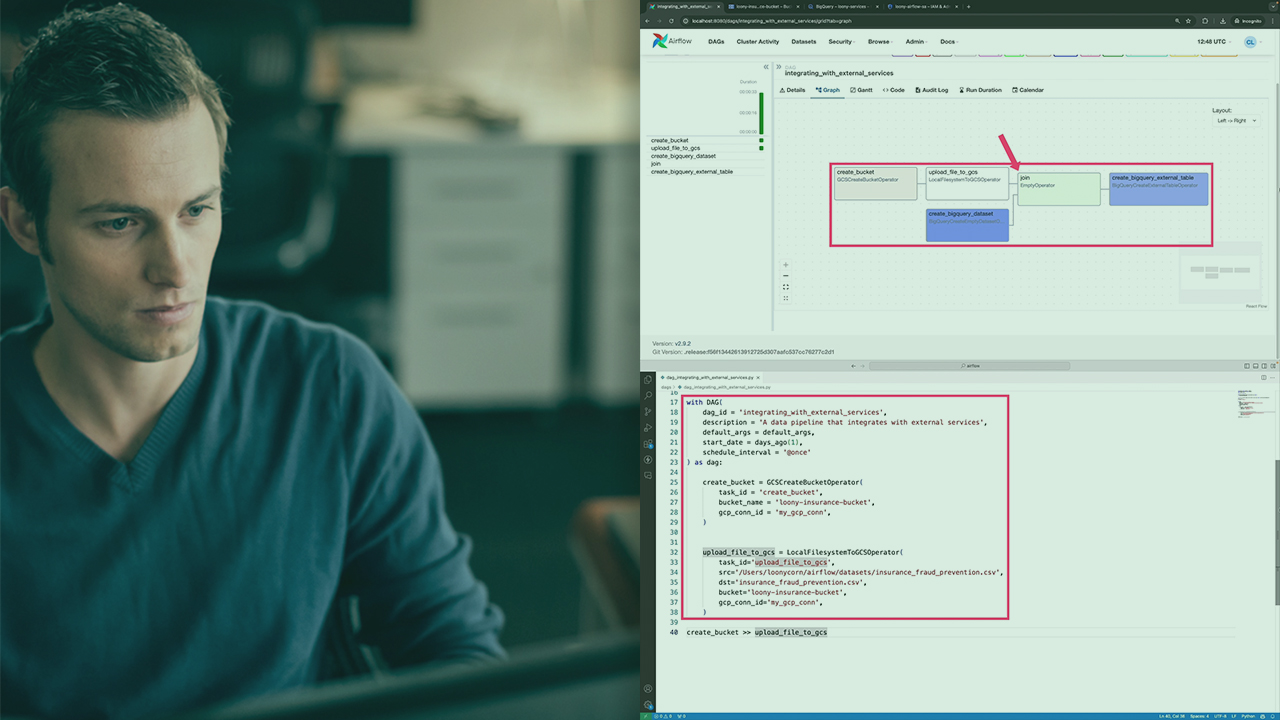Open Manage gear icon in VS Code
This screenshot has height=720, width=1280.
click(x=648, y=704)
